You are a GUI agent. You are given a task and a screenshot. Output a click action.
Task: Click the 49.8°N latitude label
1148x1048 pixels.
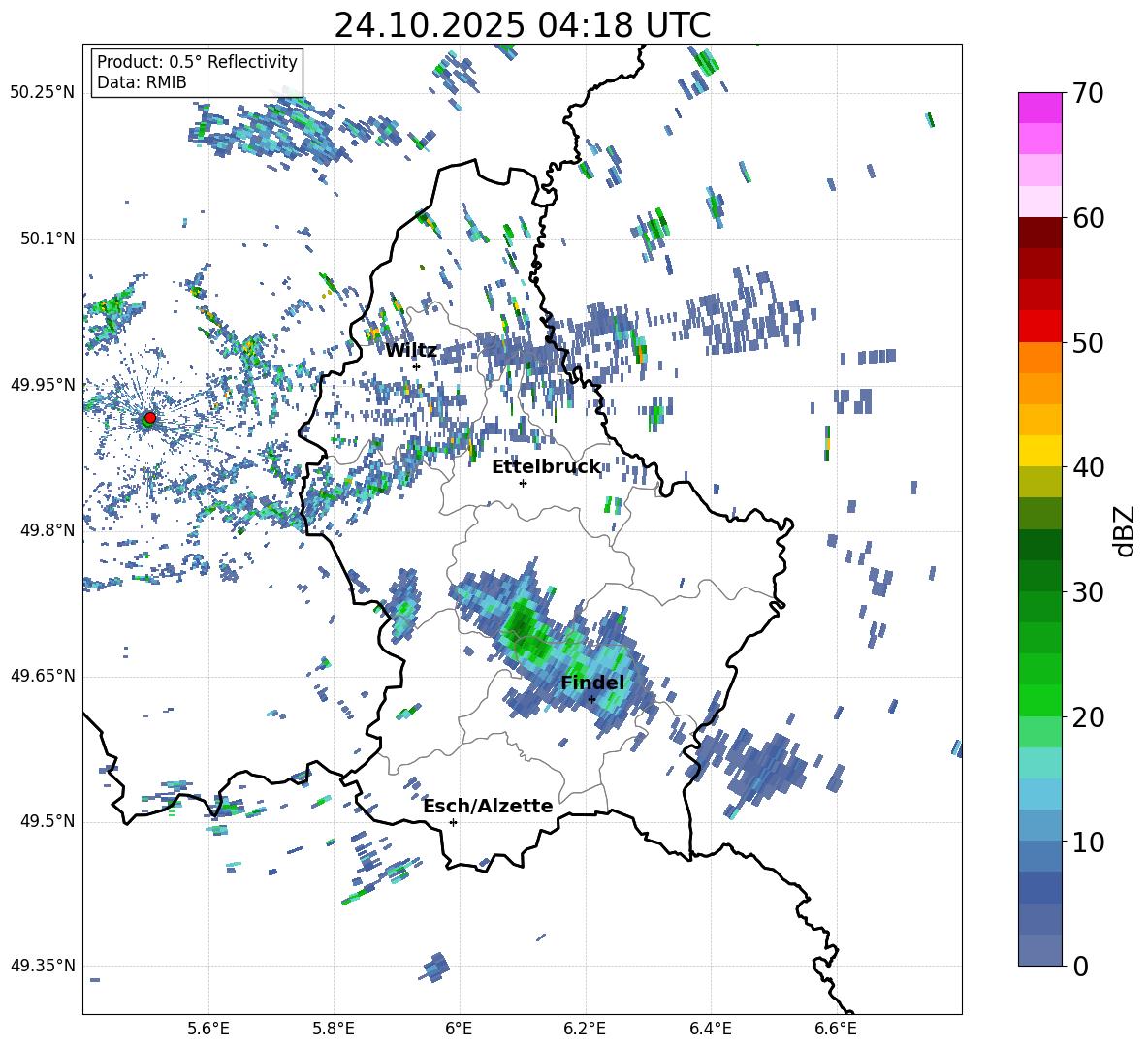[x=47, y=530]
